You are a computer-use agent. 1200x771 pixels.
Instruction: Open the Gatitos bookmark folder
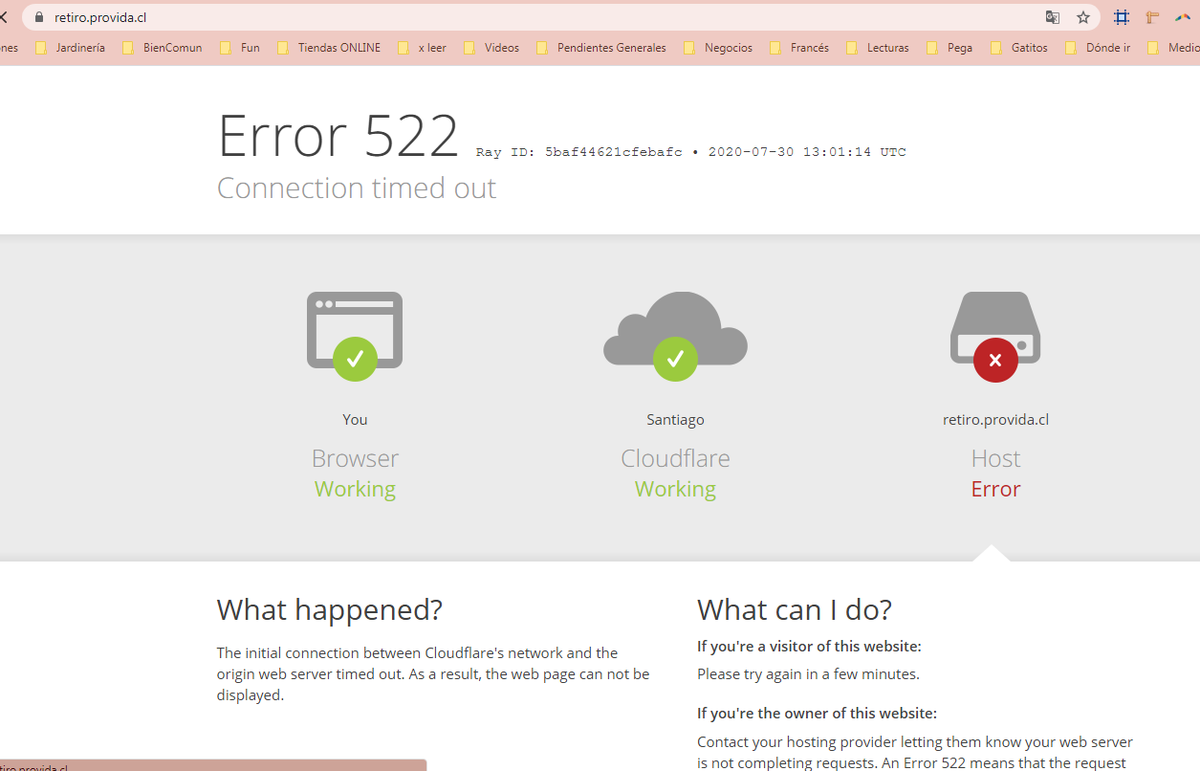tap(1019, 48)
